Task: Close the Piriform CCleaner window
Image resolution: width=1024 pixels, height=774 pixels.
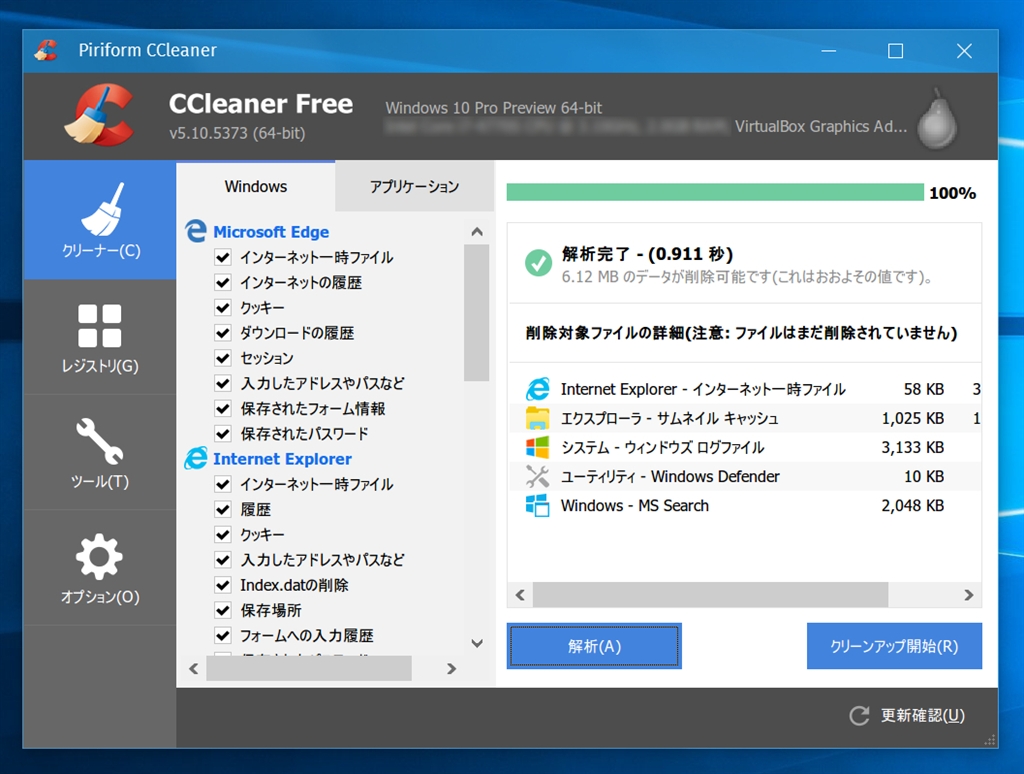Action: point(964,51)
